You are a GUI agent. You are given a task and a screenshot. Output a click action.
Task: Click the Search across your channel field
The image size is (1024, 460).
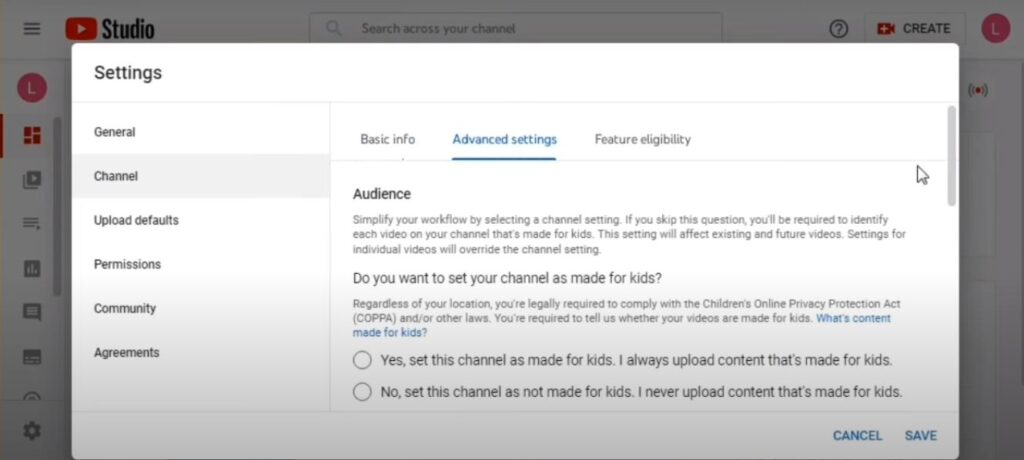[x=516, y=29]
